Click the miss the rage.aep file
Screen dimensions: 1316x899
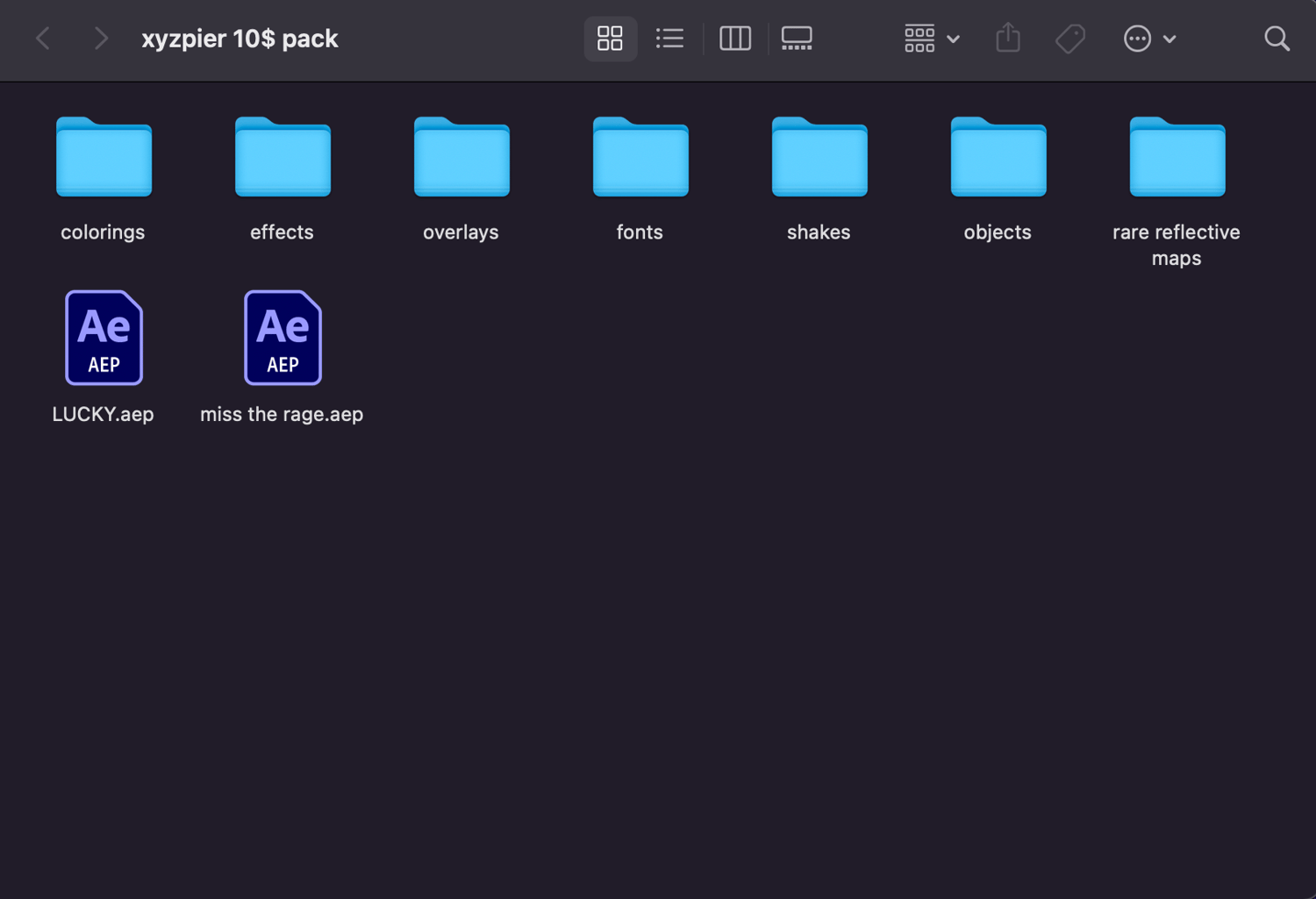coord(283,339)
